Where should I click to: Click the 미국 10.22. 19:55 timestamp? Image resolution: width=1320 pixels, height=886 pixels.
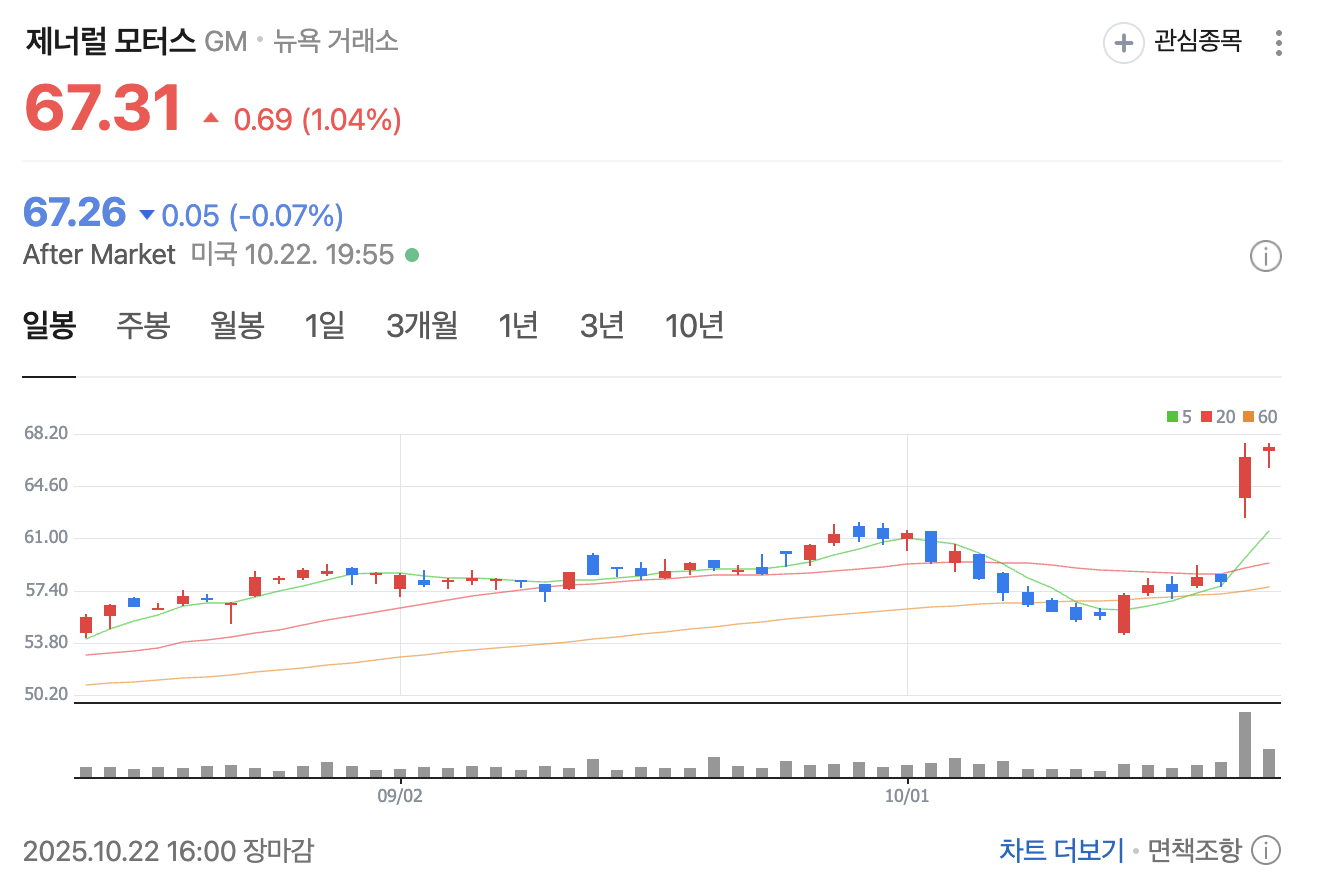tap(292, 255)
